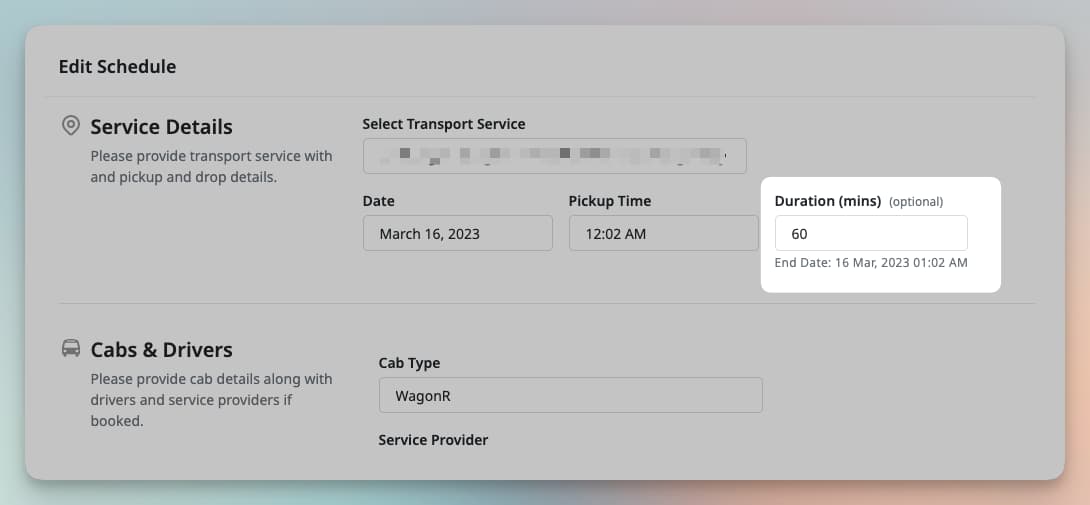The height and width of the screenshot is (505, 1090).
Task: Open the Select Transport Service dropdown
Action: [x=554, y=156]
